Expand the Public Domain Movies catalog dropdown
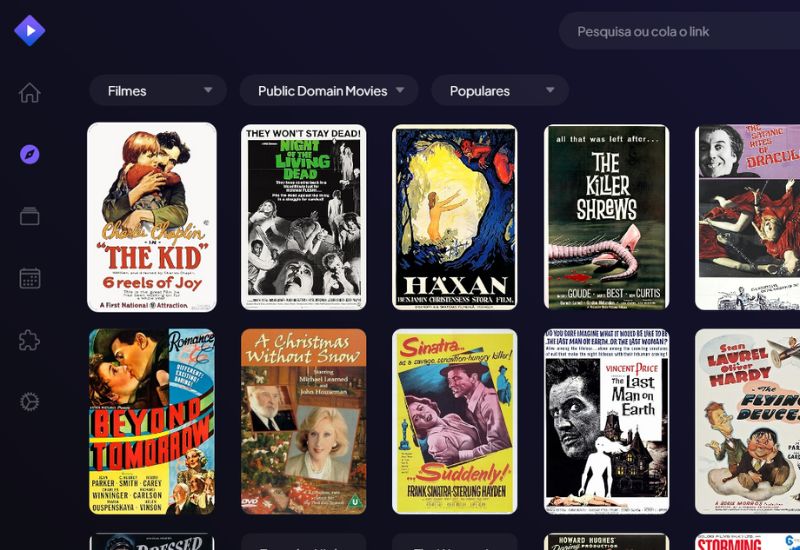The image size is (800, 550). (329, 91)
